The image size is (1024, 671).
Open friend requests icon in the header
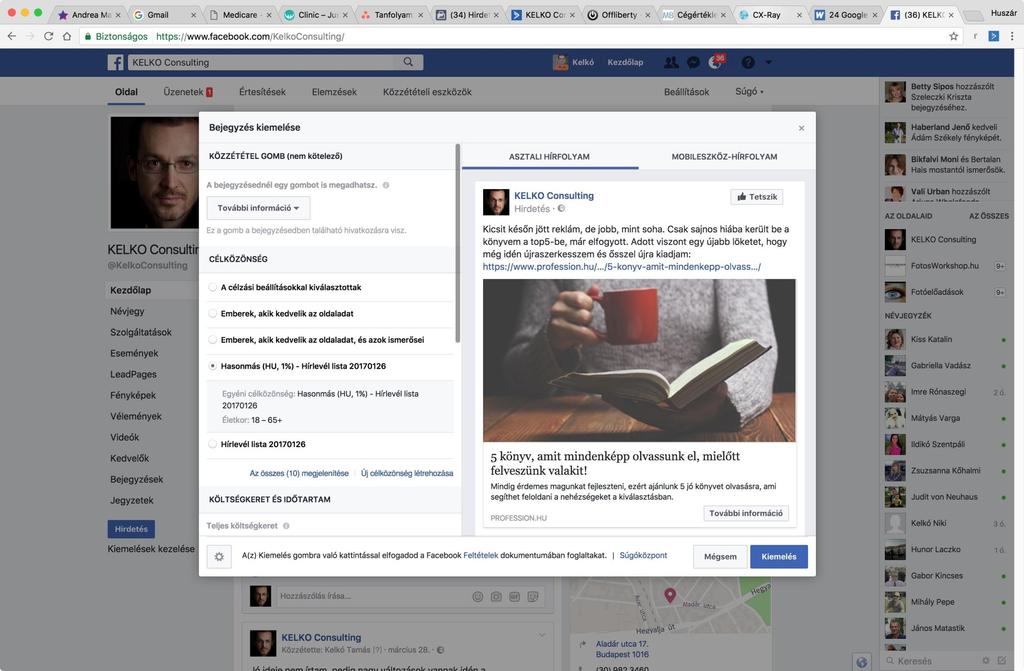(671, 62)
